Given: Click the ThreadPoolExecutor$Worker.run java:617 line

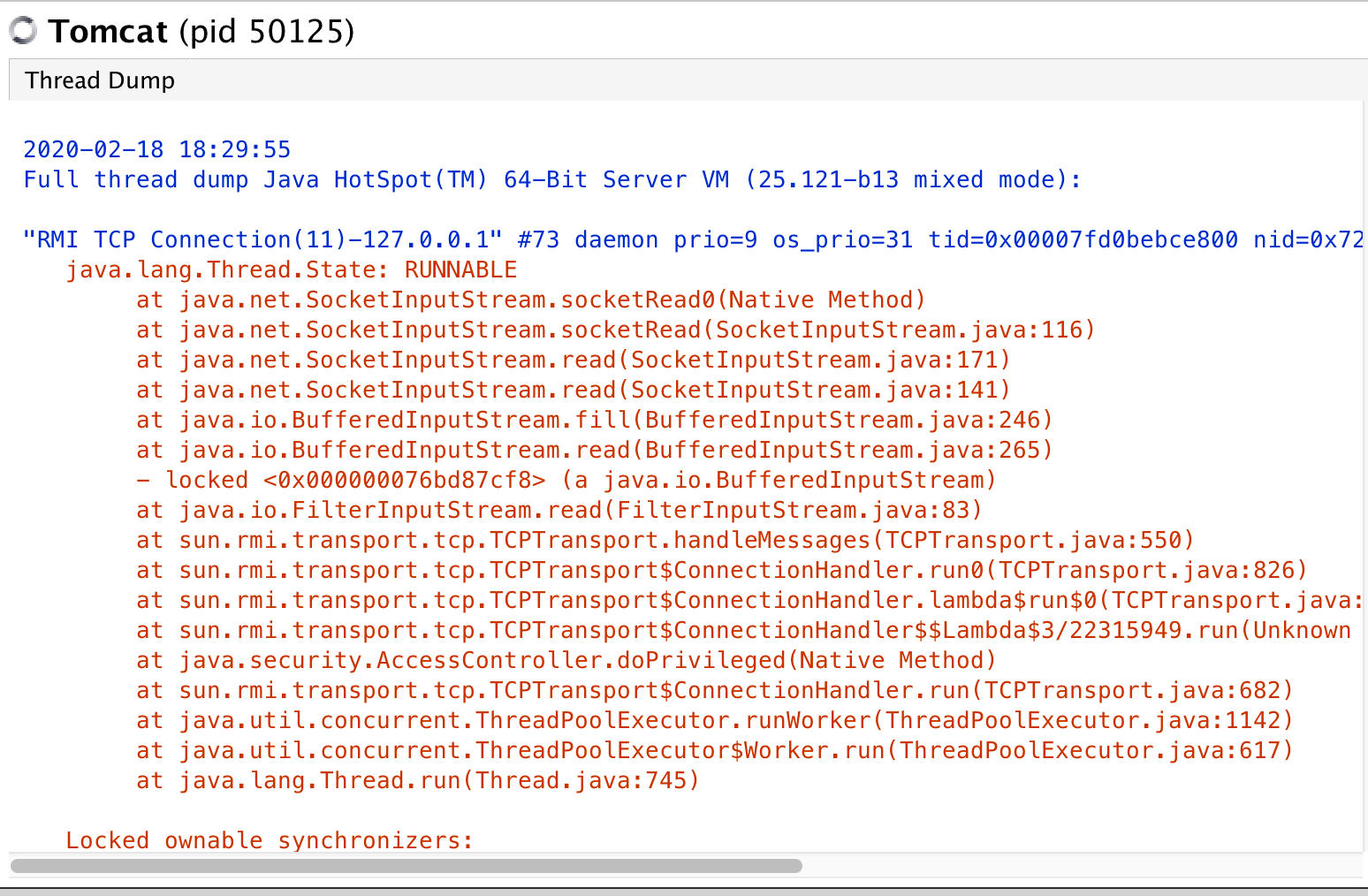Looking at the screenshot, I should (715, 750).
